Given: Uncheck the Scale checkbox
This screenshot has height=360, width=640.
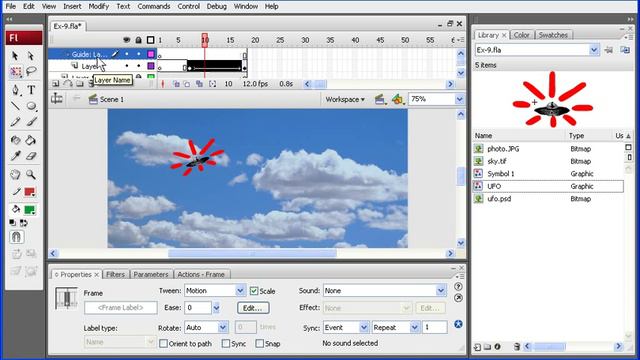Looking at the screenshot, I should pyautogui.click(x=254, y=291).
